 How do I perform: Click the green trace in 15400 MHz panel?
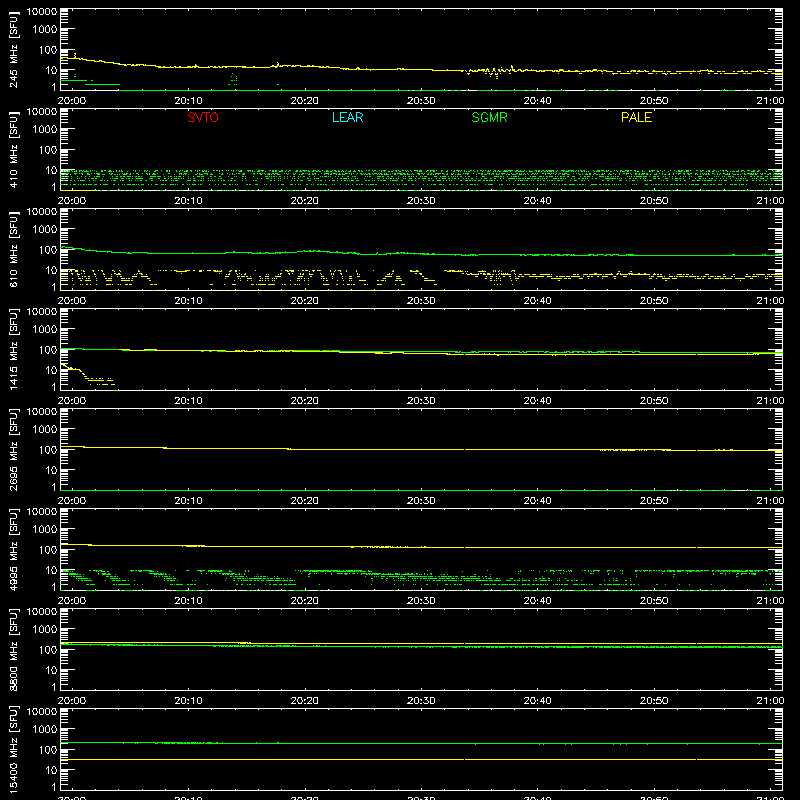coord(421,743)
